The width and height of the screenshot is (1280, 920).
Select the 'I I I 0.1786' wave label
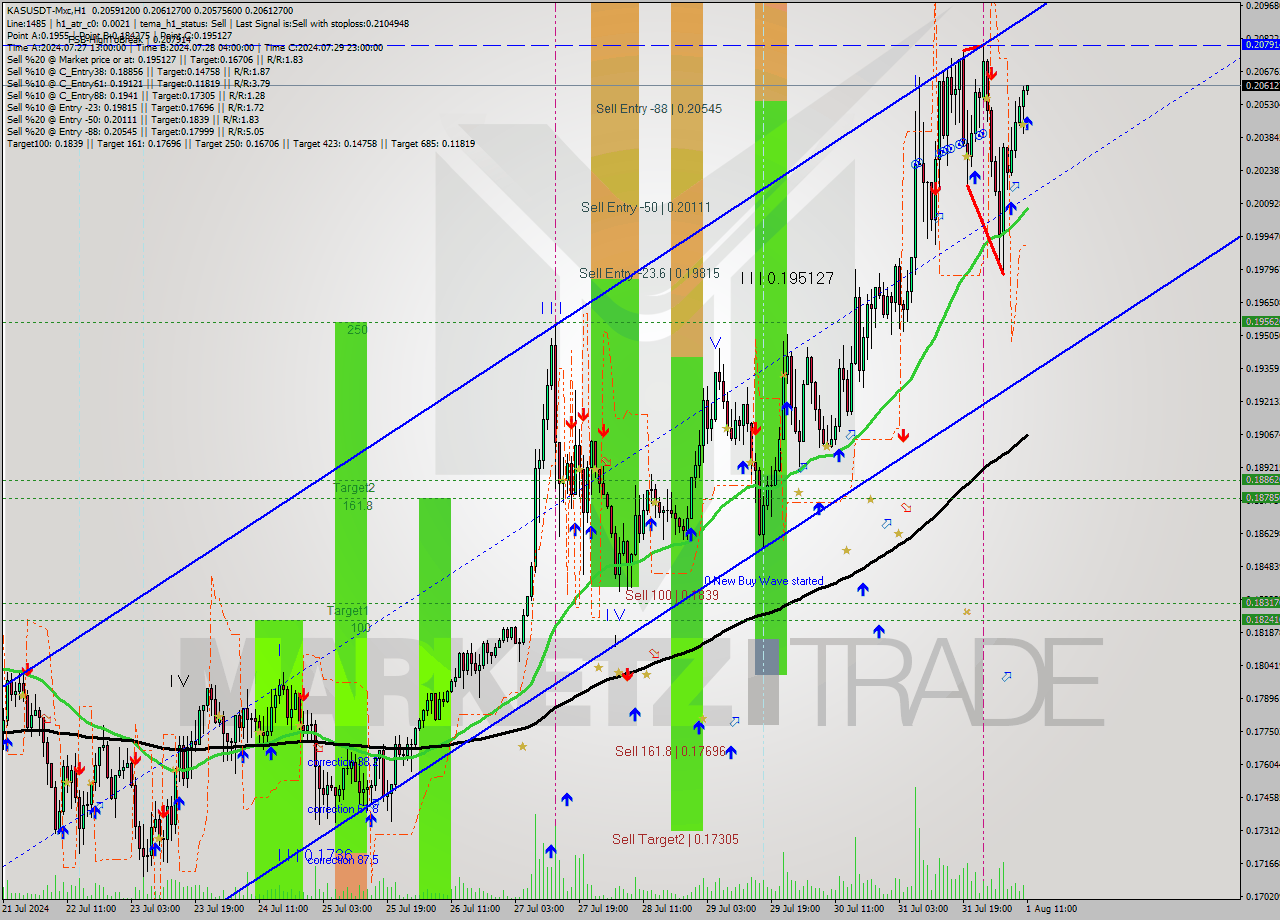(316, 855)
